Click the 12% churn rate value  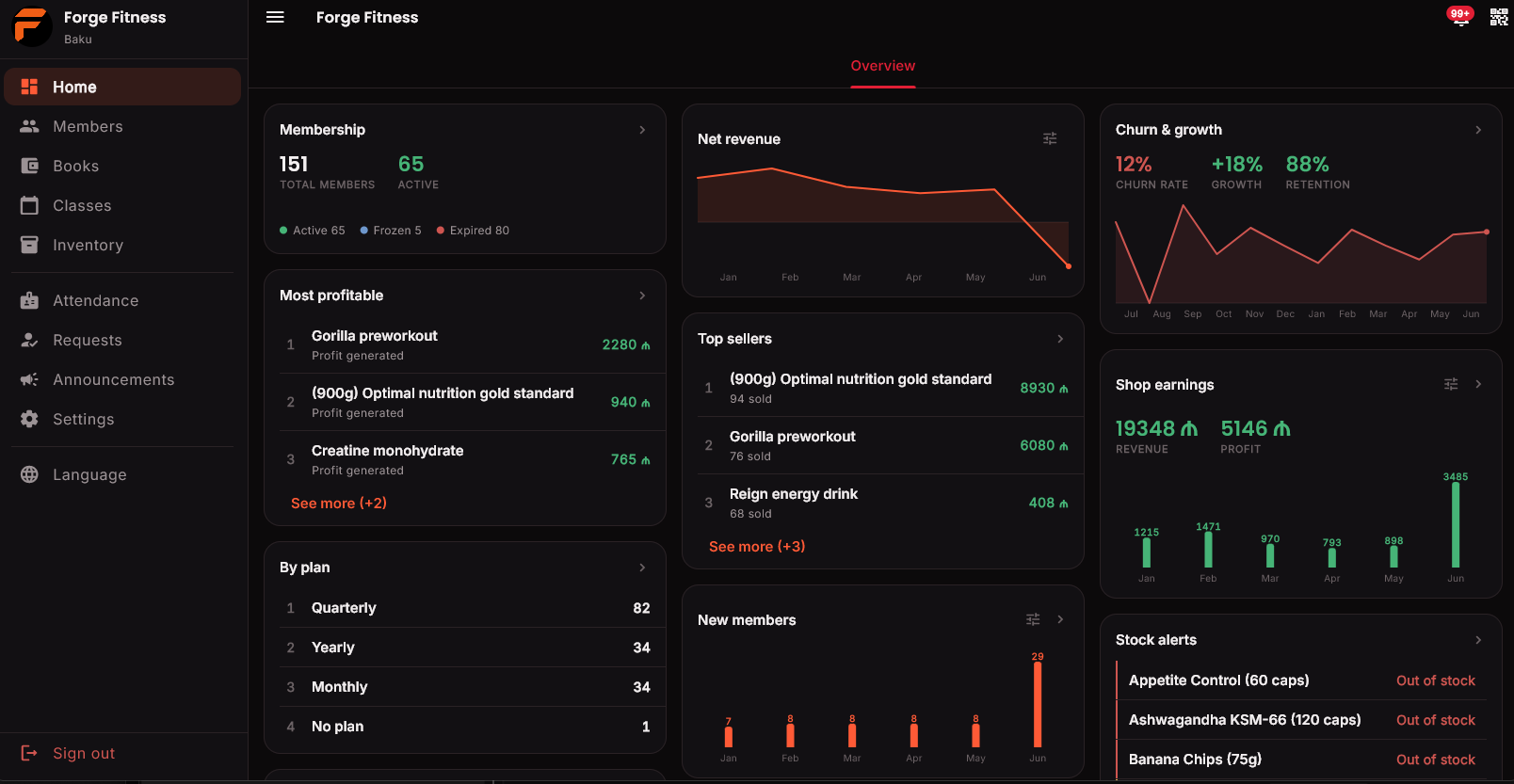(1134, 164)
